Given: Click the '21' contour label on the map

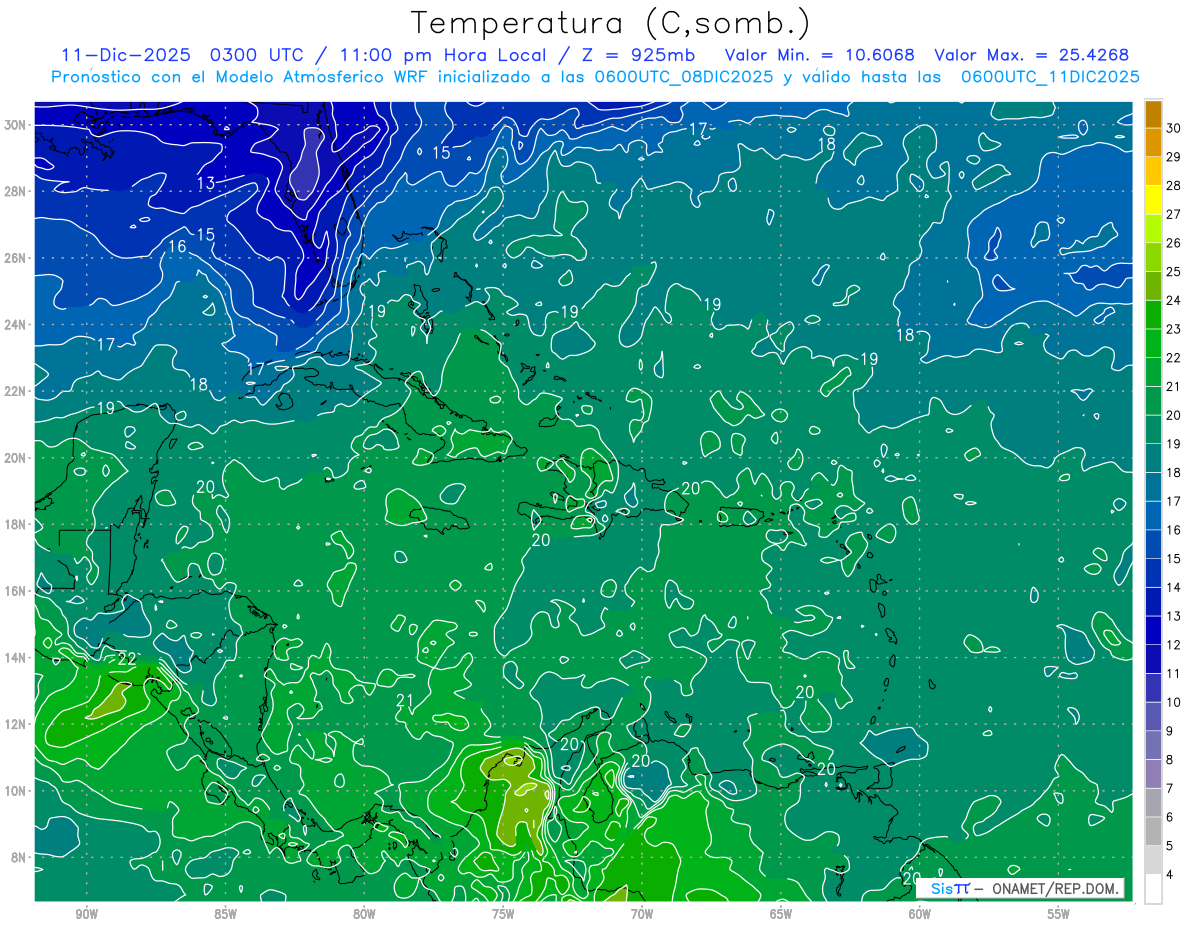Looking at the screenshot, I should click(405, 700).
